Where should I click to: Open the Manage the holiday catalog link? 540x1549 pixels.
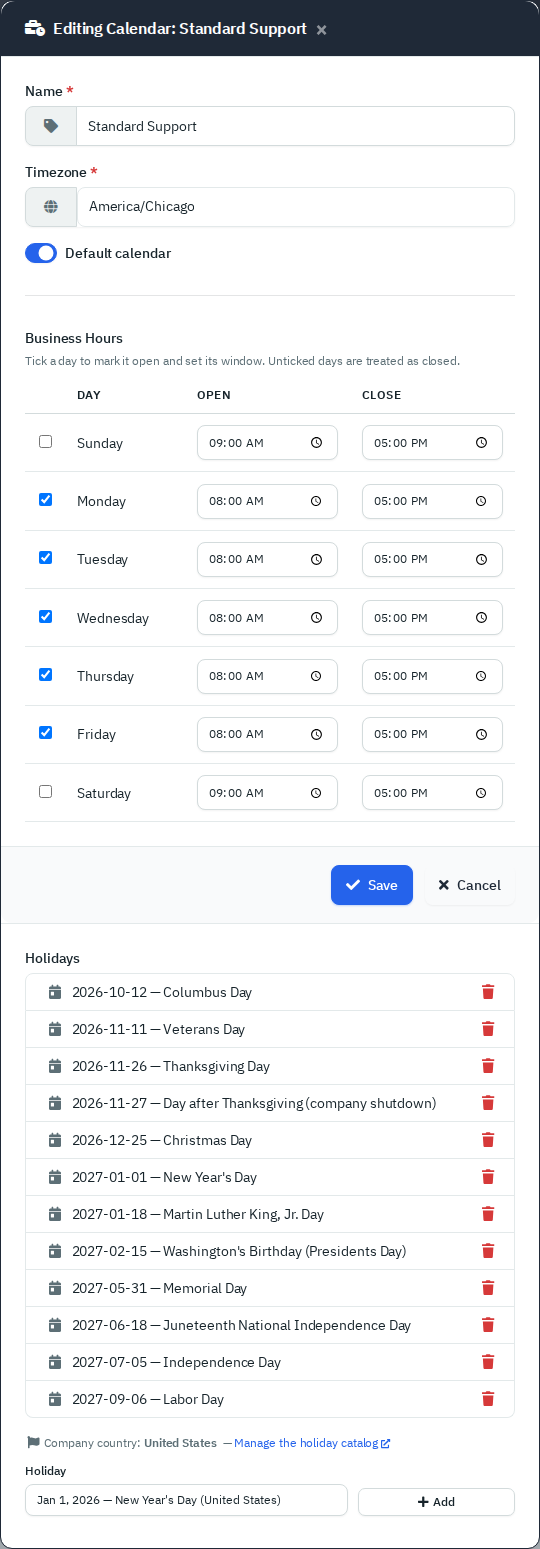point(312,1443)
